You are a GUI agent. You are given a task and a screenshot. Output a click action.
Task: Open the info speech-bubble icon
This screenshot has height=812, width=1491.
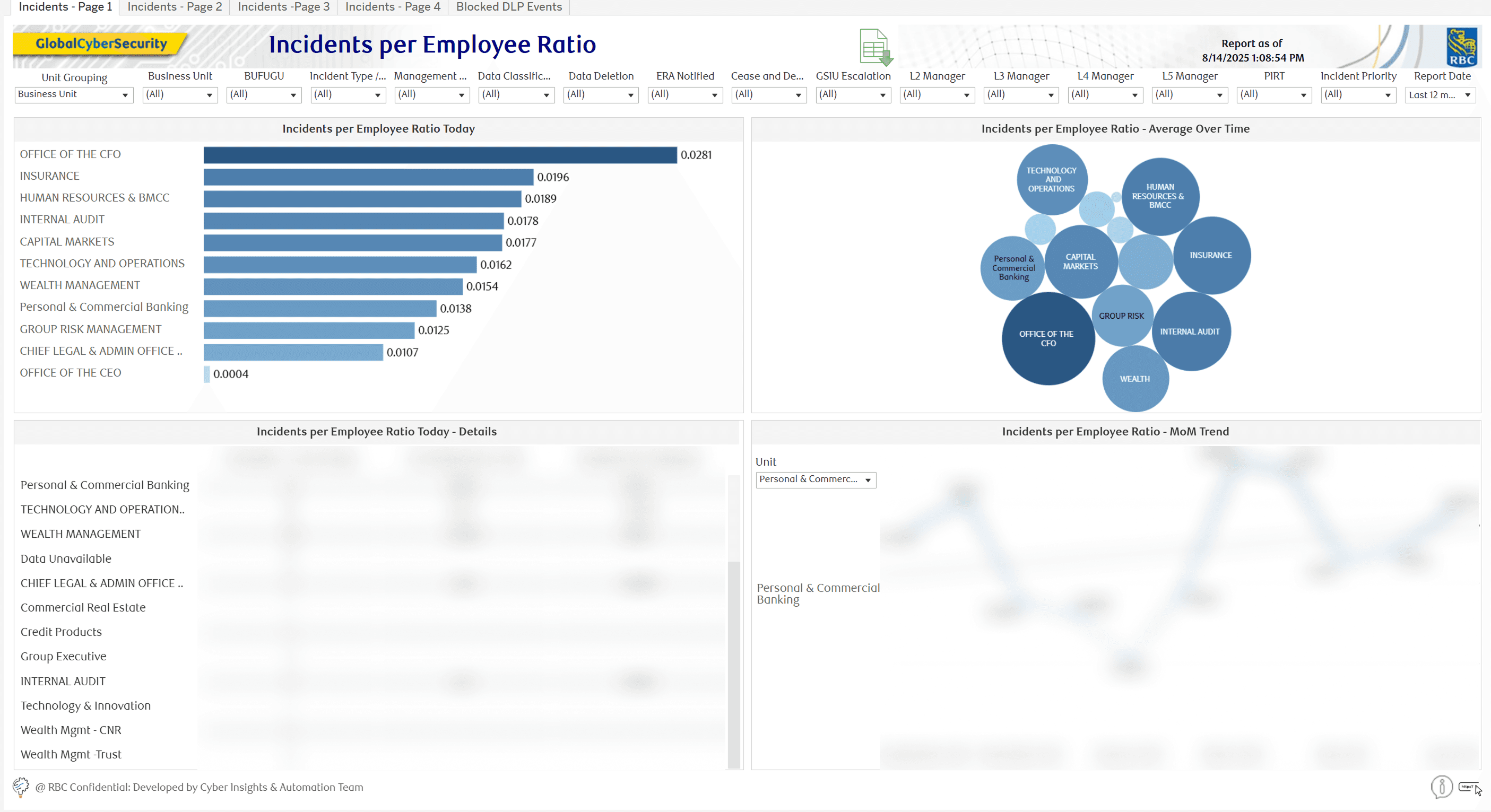pyautogui.click(x=1441, y=787)
